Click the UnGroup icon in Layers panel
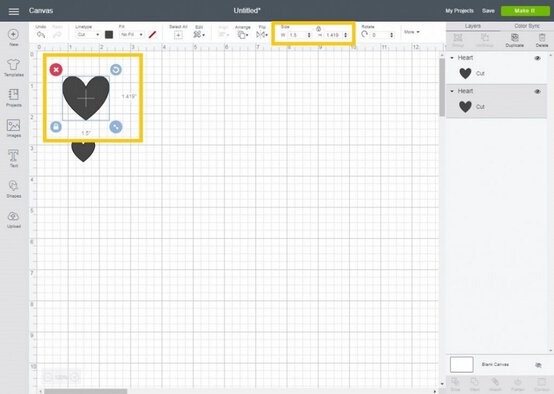The width and height of the screenshot is (554, 394). click(x=485, y=37)
